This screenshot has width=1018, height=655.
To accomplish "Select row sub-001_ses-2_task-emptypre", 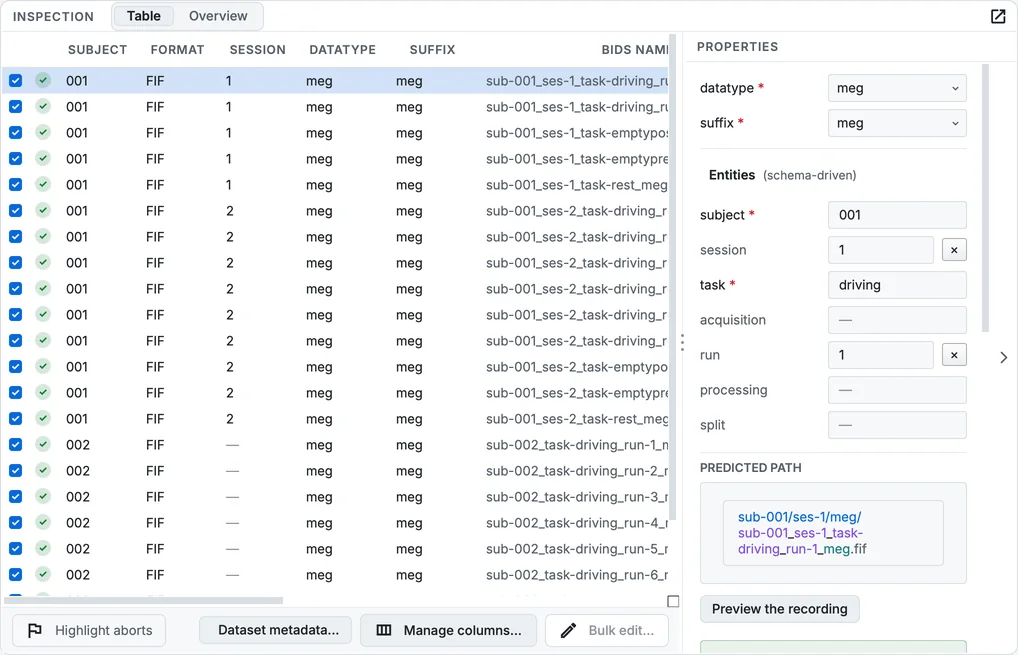I will coord(335,392).
